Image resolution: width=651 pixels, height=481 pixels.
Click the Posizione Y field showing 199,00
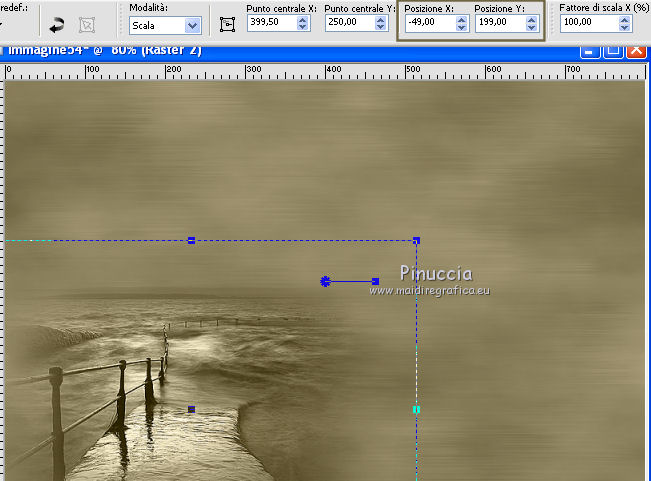tap(501, 23)
